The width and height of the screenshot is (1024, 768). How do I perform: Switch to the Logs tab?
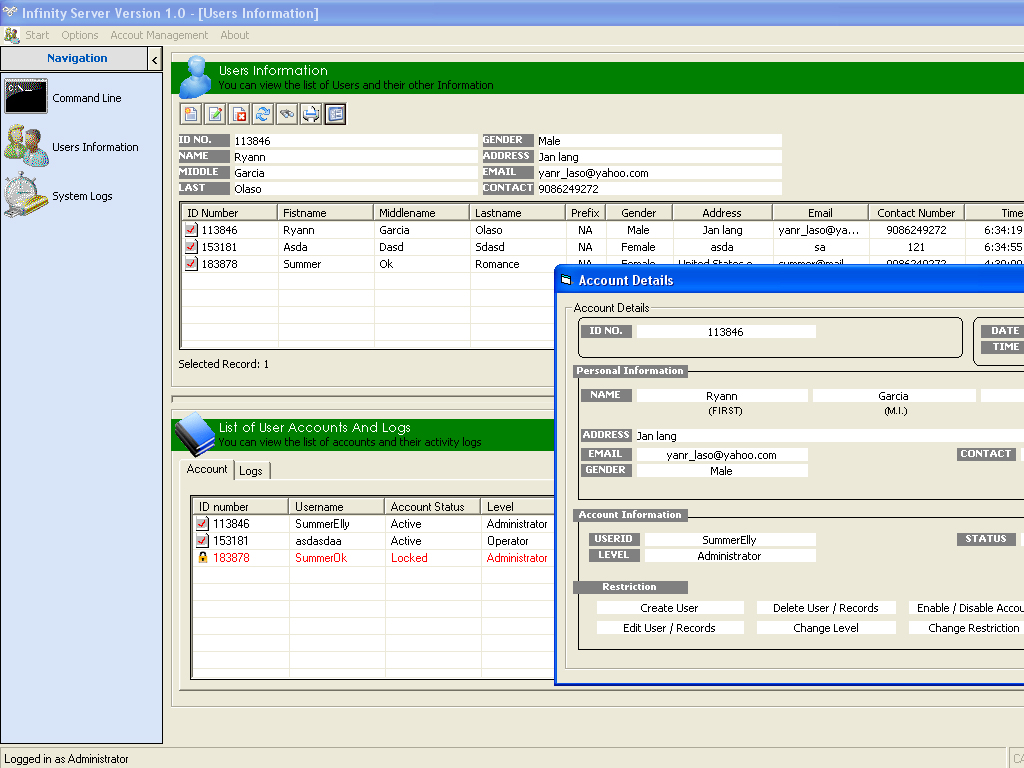(x=251, y=471)
